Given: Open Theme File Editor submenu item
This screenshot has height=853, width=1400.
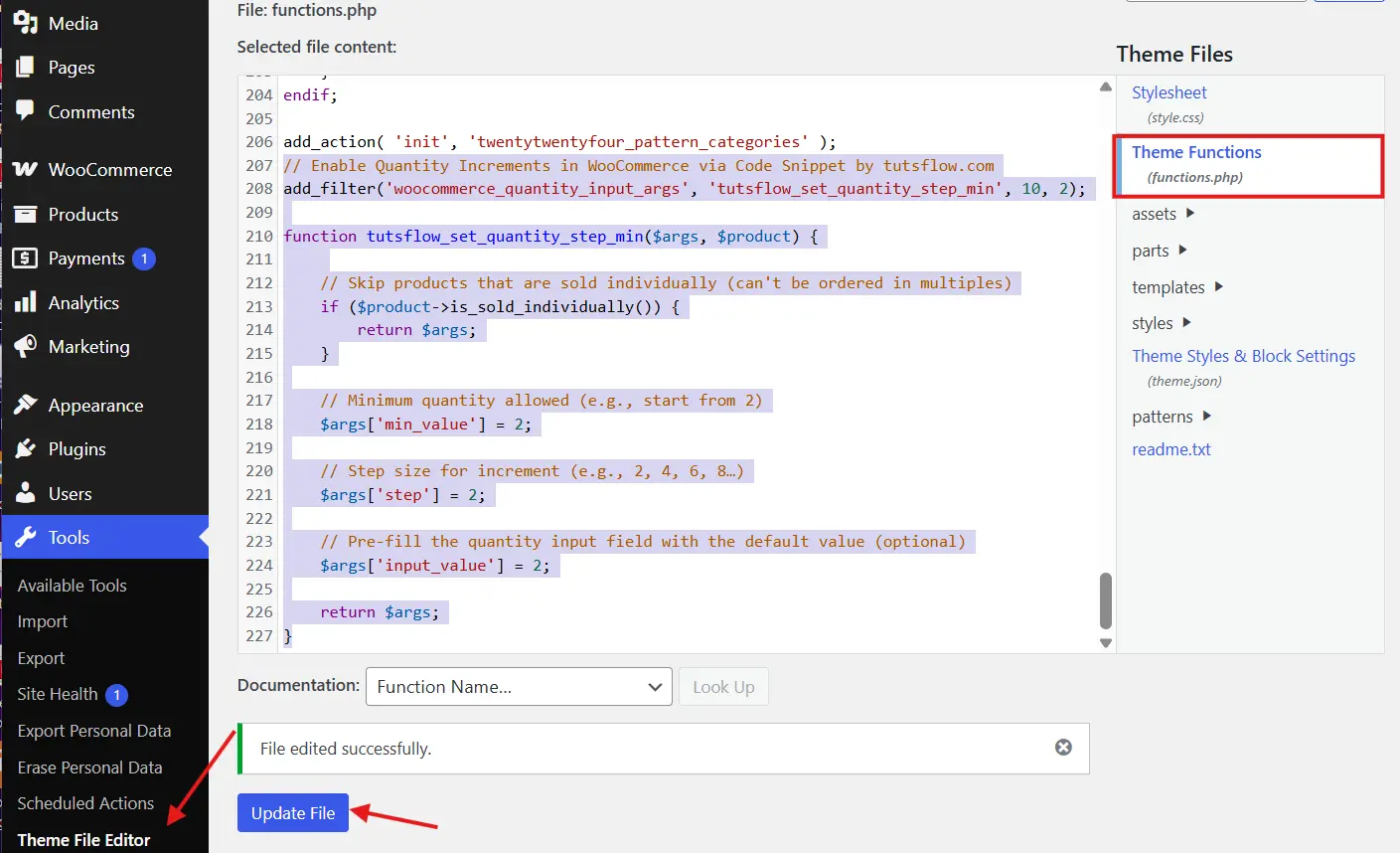Looking at the screenshot, I should pyautogui.click(x=83, y=840).
